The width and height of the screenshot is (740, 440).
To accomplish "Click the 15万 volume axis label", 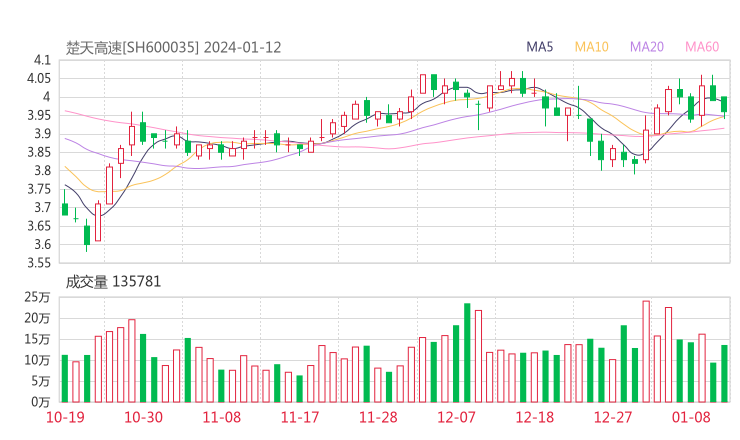I will [x=37, y=339].
